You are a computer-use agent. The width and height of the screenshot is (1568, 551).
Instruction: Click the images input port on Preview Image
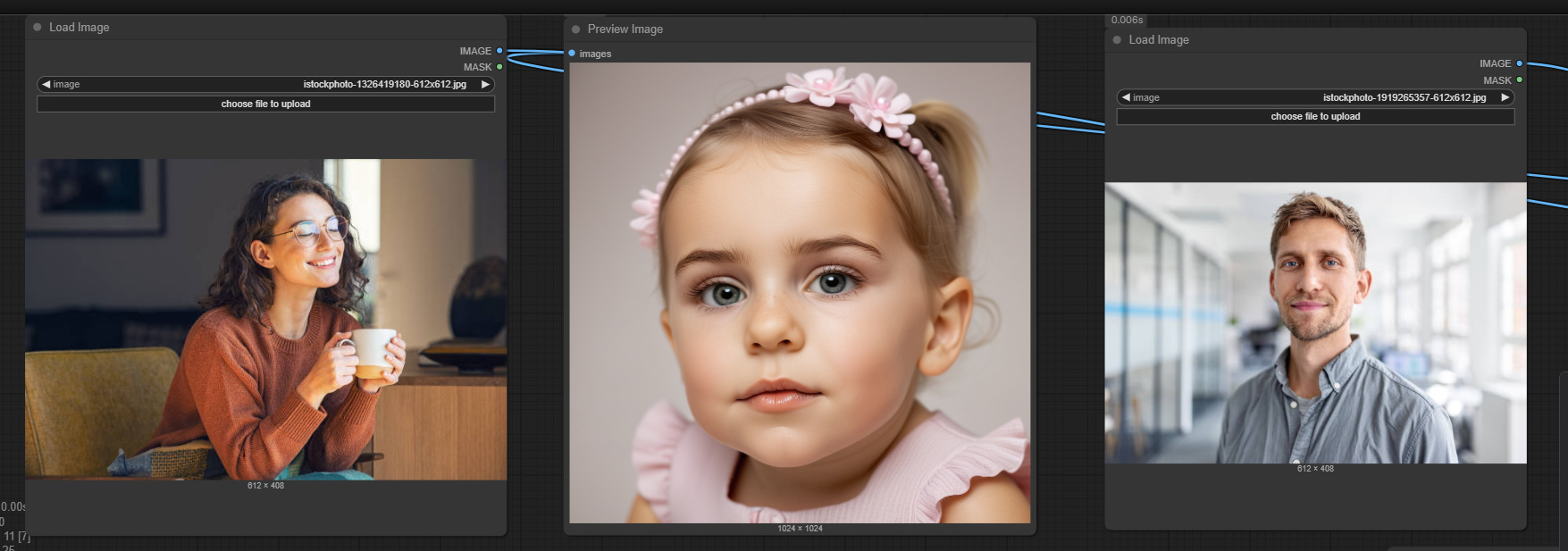pyautogui.click(x=572, y=54)
